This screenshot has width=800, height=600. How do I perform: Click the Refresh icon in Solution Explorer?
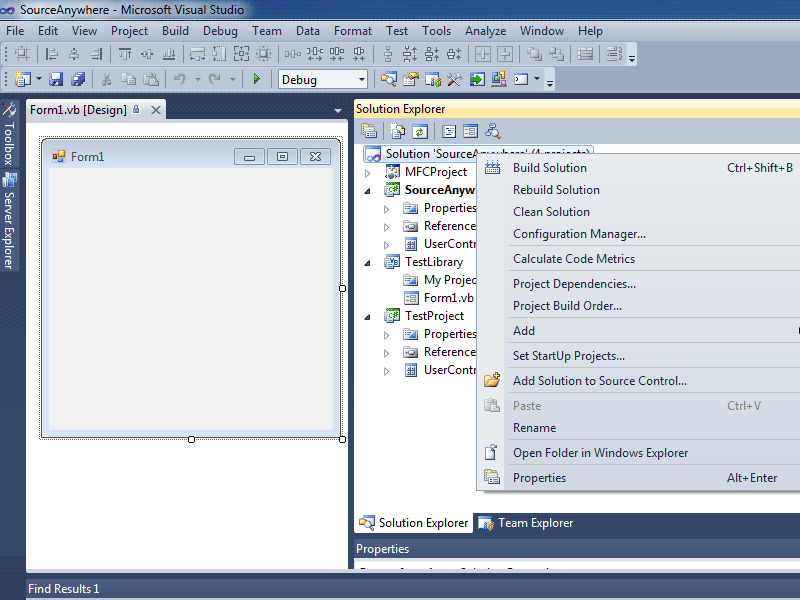pos(421,131)
